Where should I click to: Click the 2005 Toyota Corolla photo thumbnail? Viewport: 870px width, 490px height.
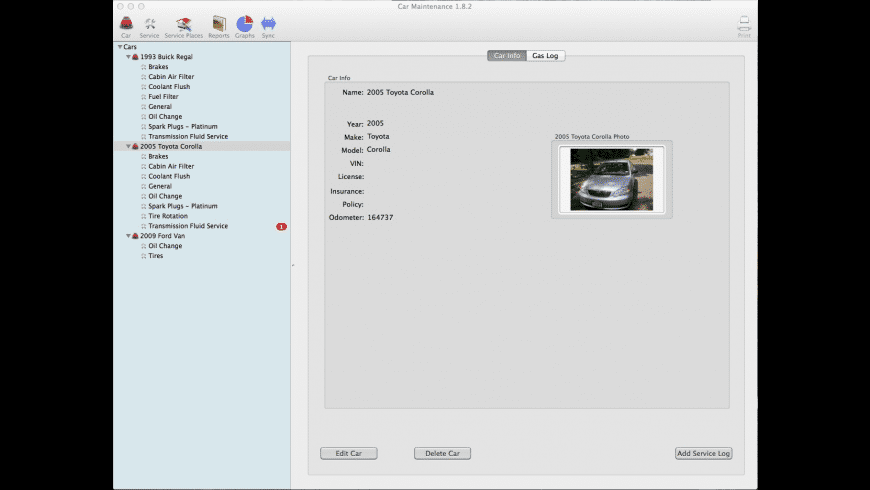tap(611, 179)
